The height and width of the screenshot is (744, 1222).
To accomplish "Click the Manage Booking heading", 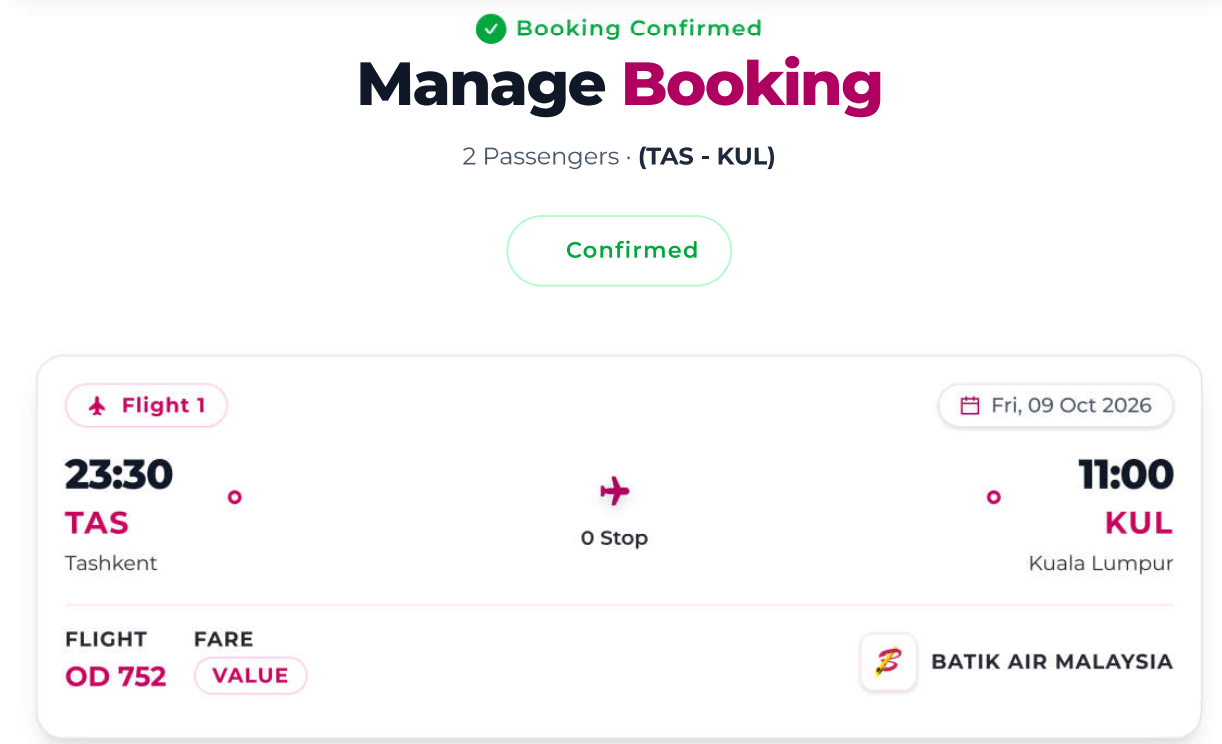I will 619,84.
